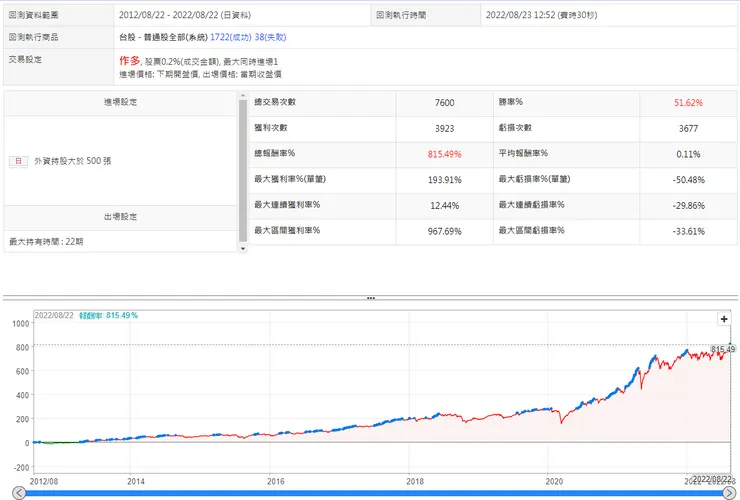Click the 報酬率: 815.49% chart legend
This screenshot has width=740, height=500.
pyautogui.click(x=108, y=315)
